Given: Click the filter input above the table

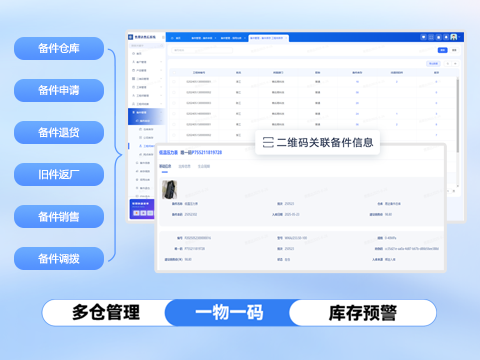Looking at the screenshot, I should 202,50.
